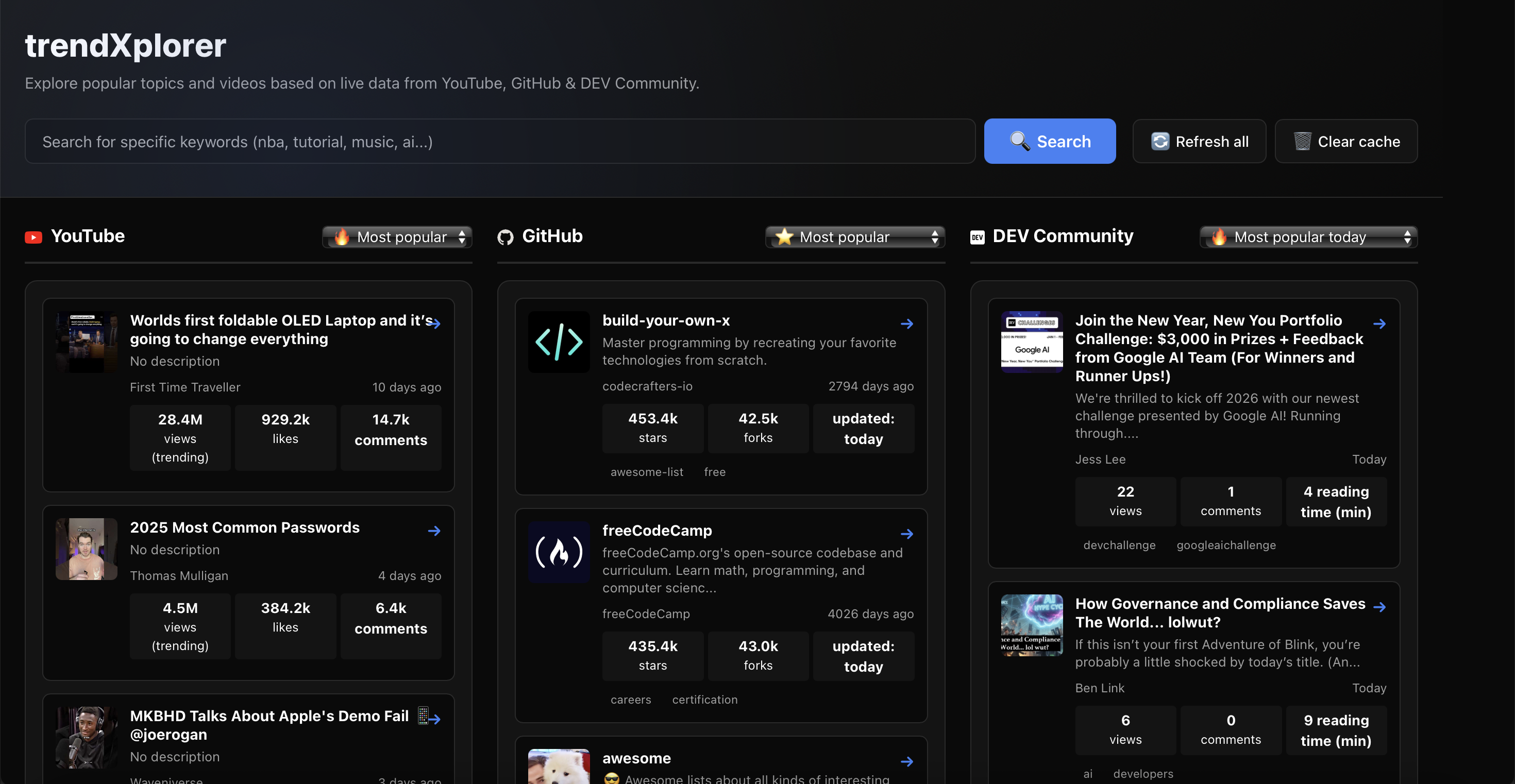Focus the keyword search input field

point(500,142)
